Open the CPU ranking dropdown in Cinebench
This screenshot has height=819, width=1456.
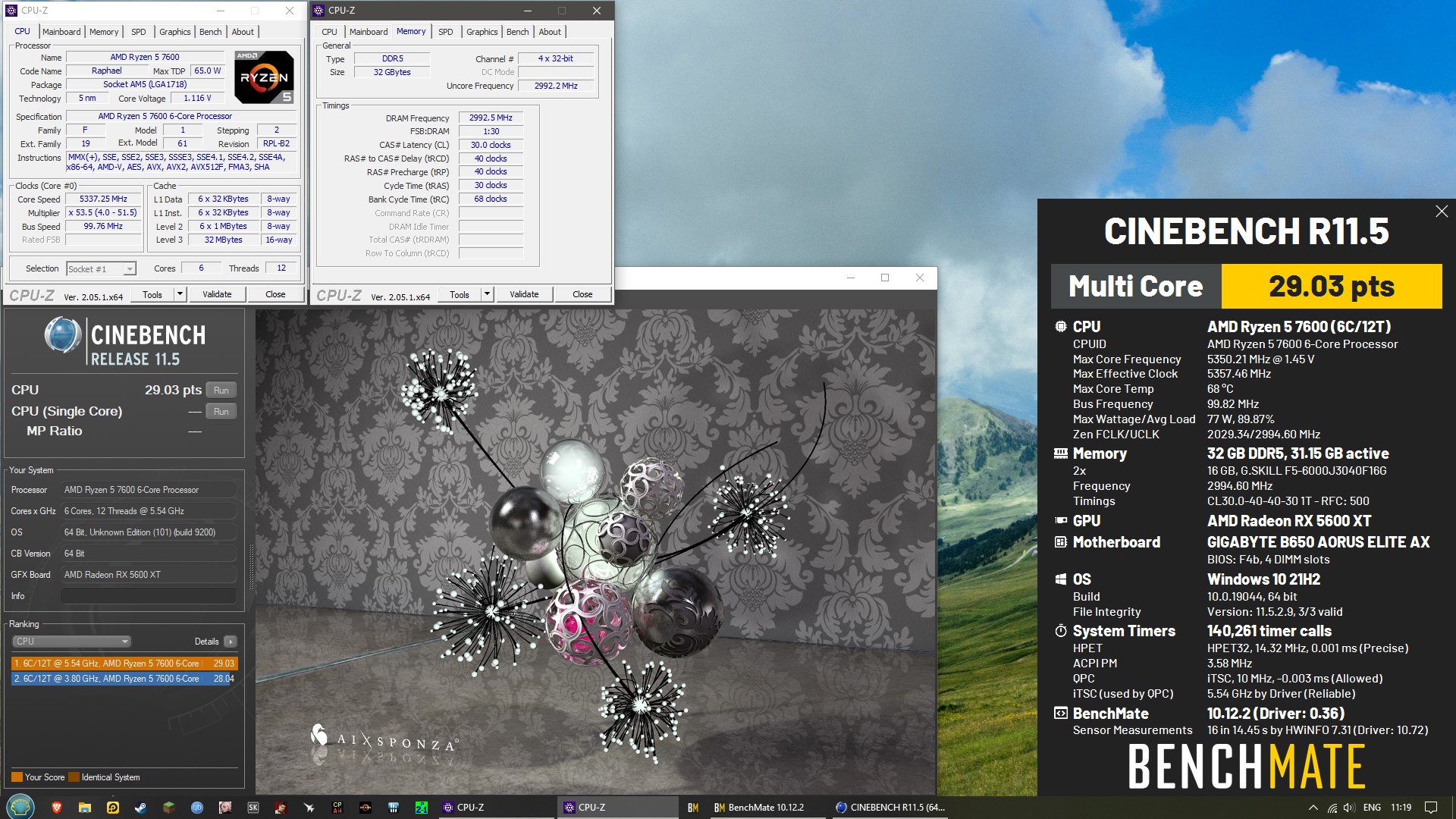(x=71, y=642)
